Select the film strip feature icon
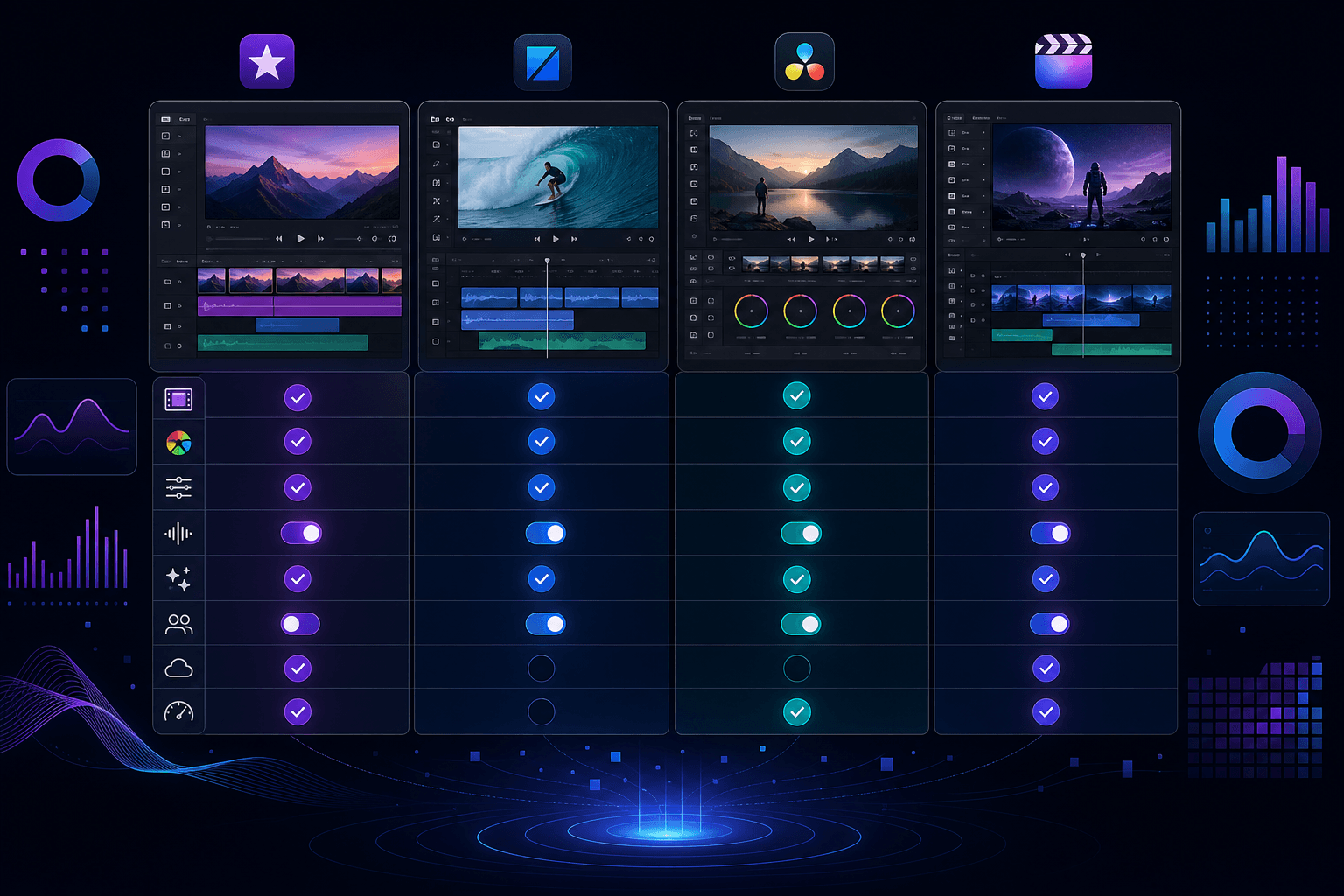1344x896 pixels. click(x=178, y=400)
